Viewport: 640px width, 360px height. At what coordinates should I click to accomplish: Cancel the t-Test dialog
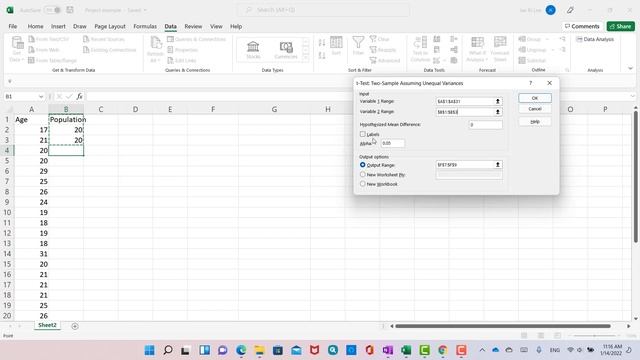(535, 109)
